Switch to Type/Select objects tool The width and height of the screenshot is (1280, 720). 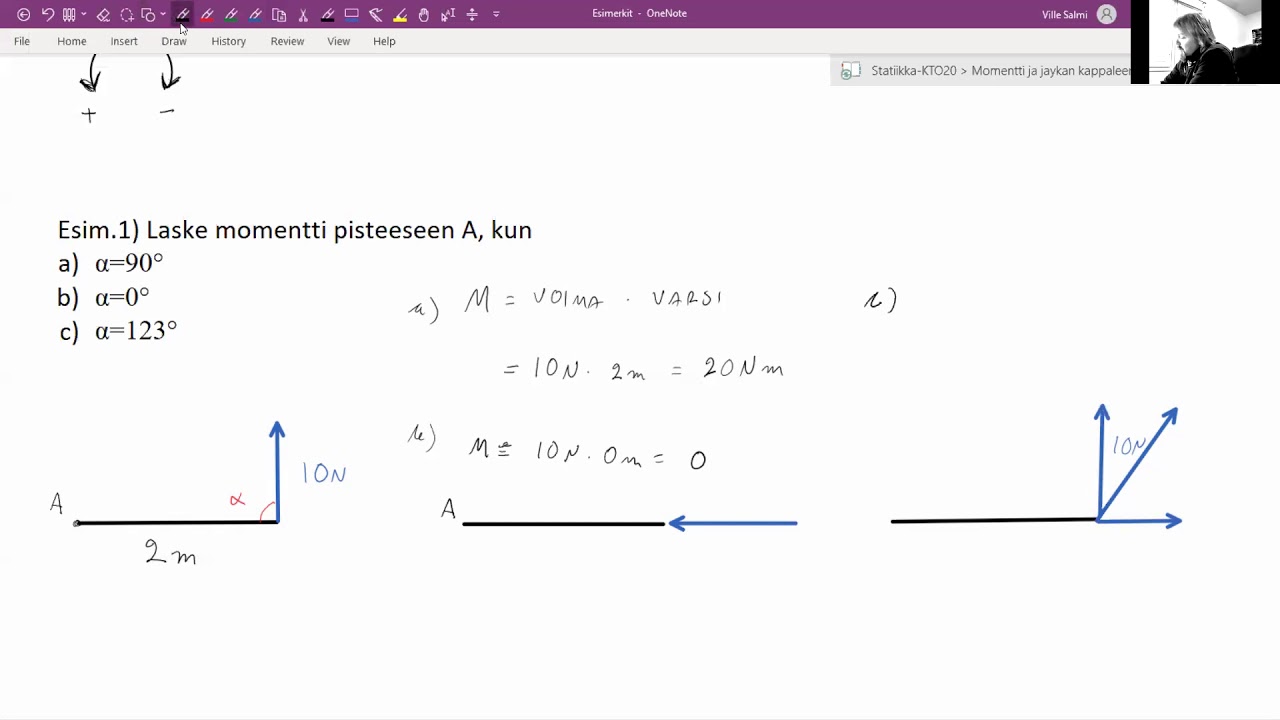point(448,14)
